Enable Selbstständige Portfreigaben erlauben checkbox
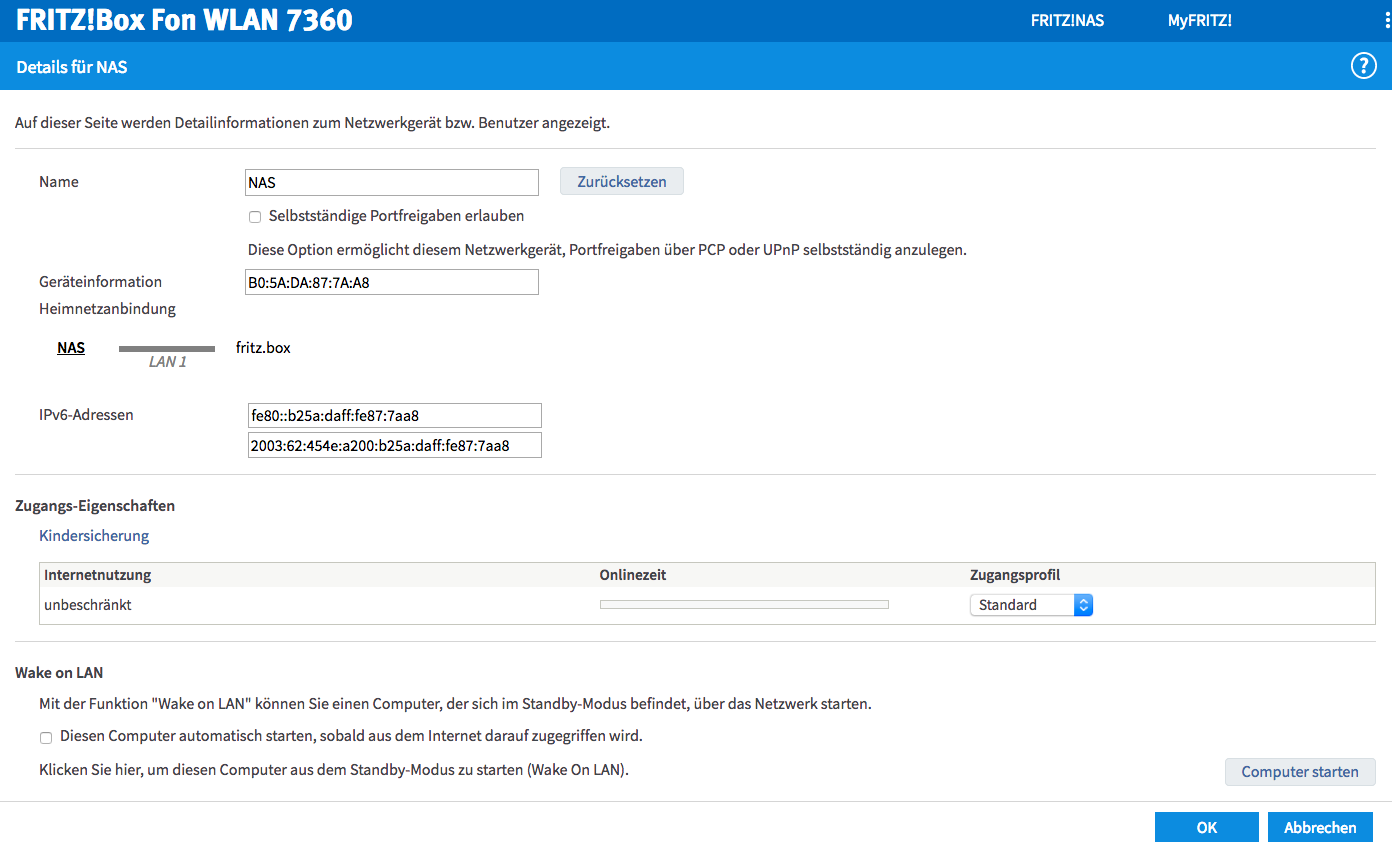Image resolution: width=1392 pixels, height=842 pixels. (255, 217)
